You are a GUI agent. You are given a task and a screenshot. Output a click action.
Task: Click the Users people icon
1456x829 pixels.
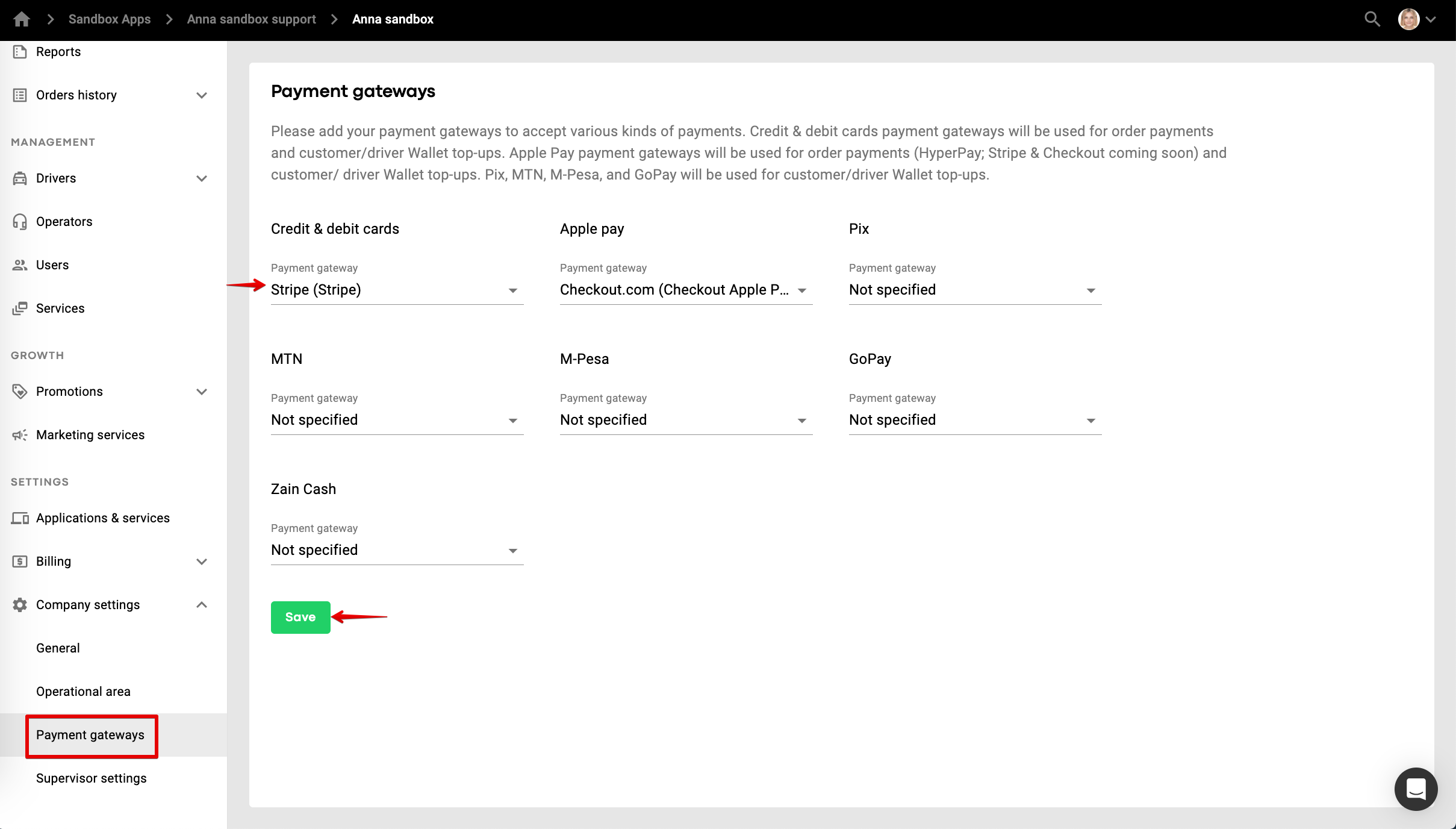coord(20,265)
